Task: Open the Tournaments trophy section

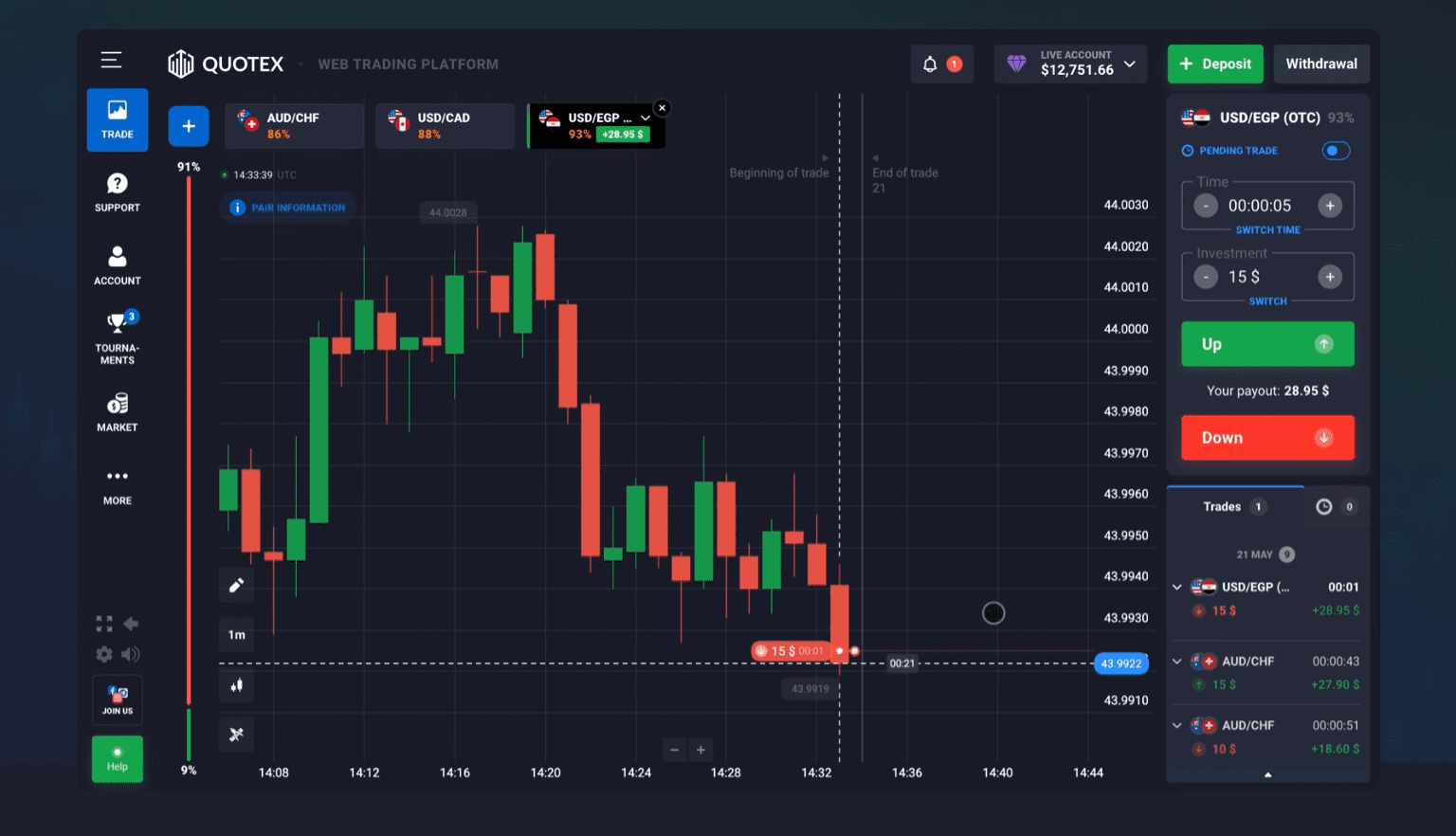Action: pos(118,336)
